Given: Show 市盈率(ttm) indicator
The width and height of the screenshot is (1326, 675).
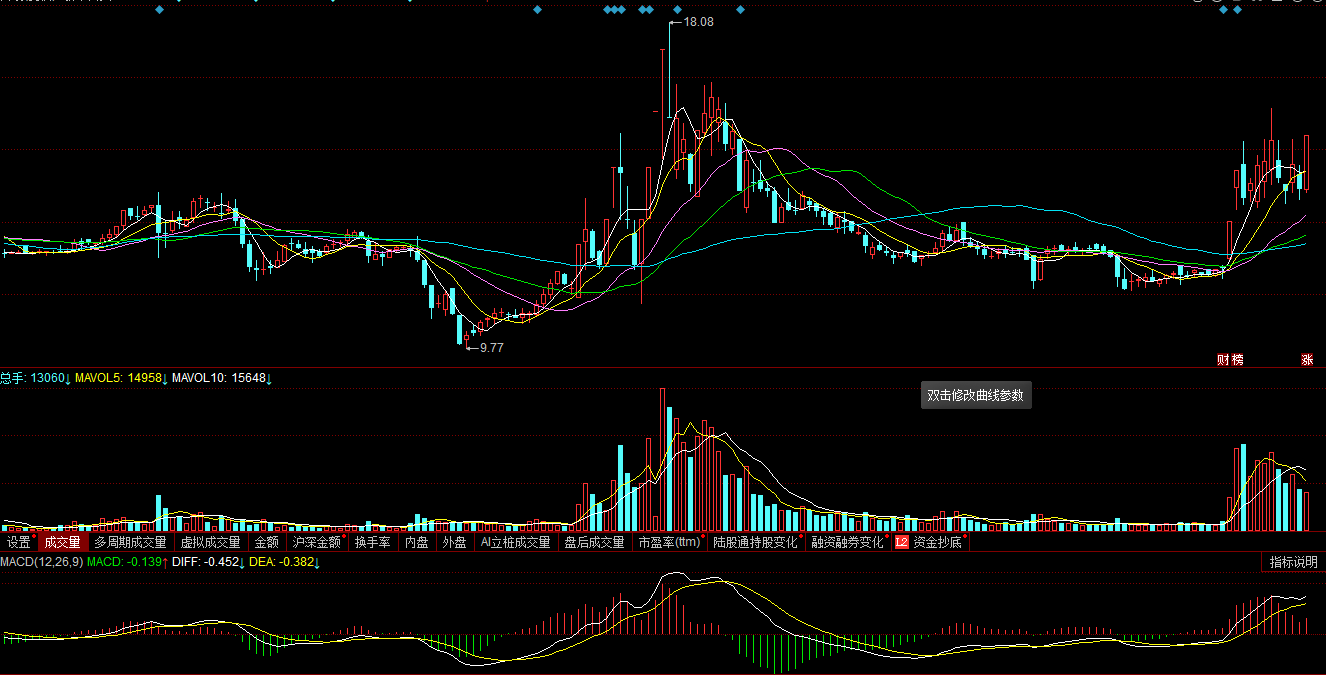Looking at the screenshot, I should tap(669, 542).
